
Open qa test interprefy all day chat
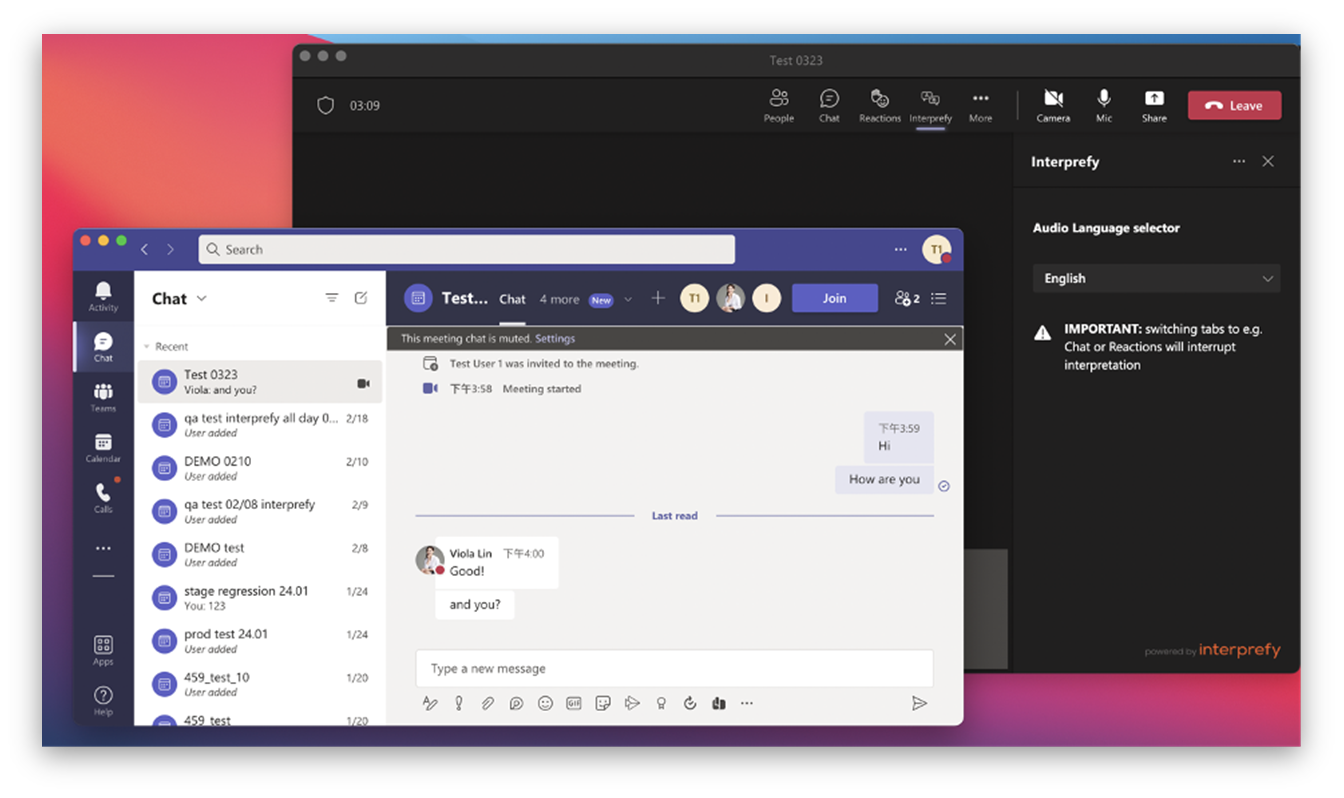[259, 425]
